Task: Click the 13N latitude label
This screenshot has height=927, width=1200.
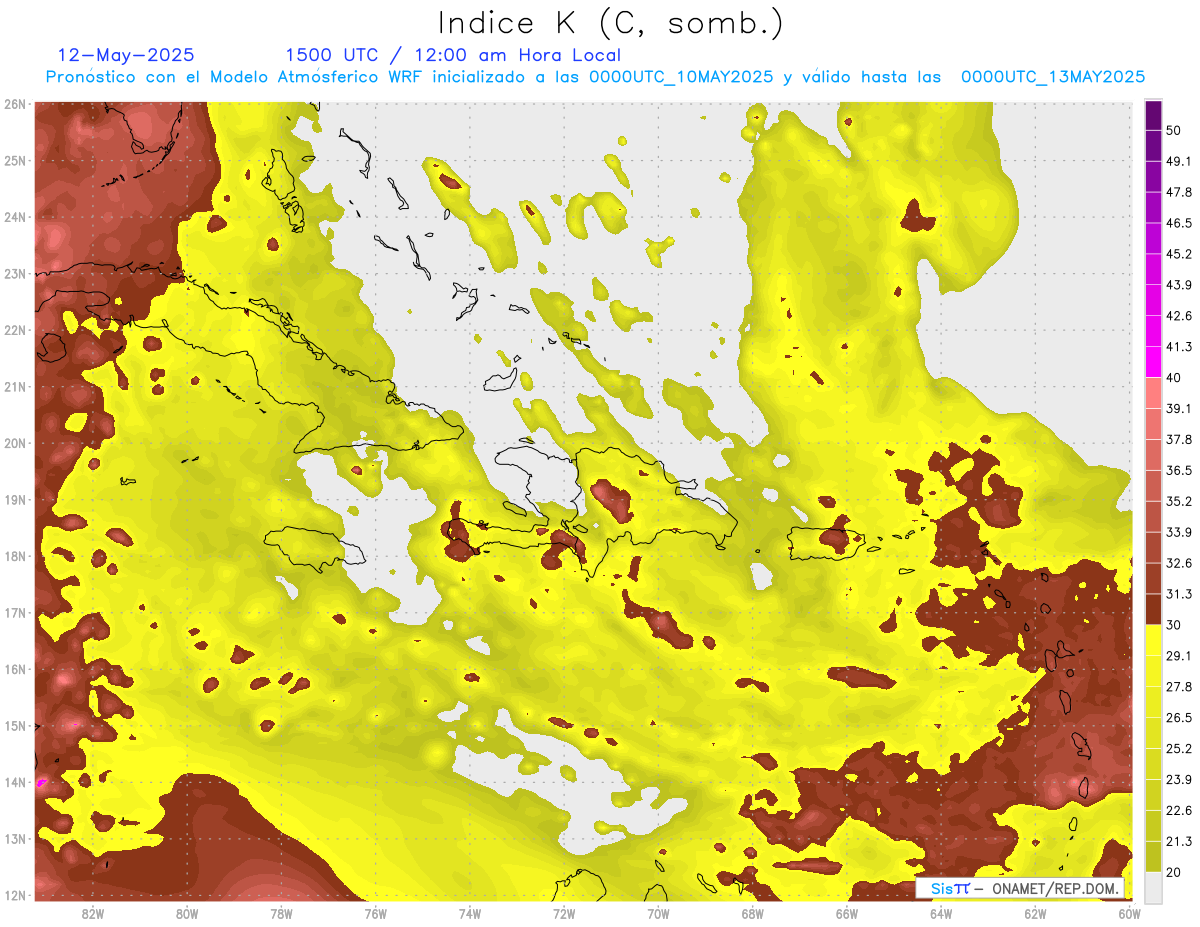Action: click(x=14, y=839)
